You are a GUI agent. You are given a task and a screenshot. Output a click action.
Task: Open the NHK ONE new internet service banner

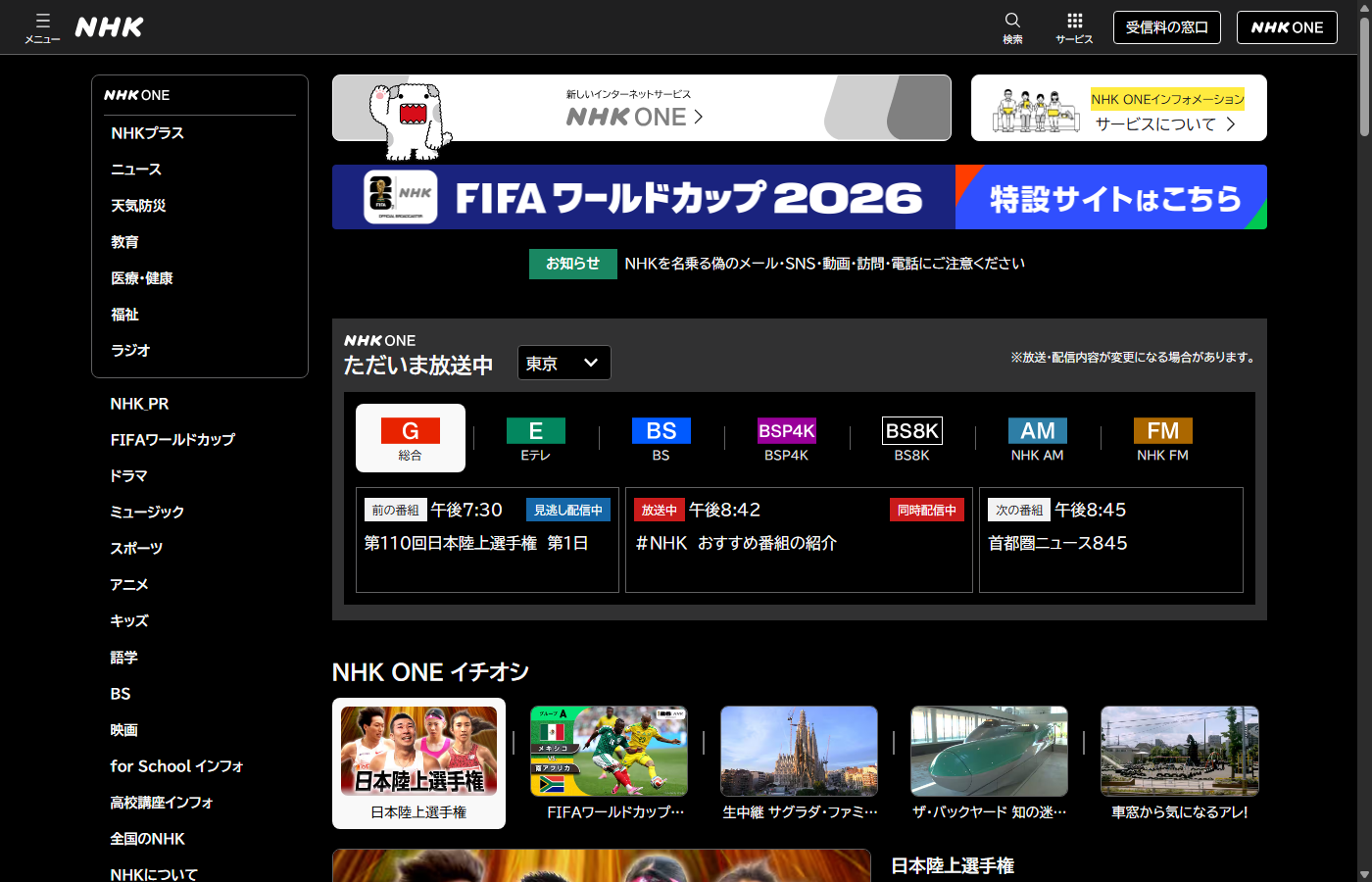pos(642,108)
